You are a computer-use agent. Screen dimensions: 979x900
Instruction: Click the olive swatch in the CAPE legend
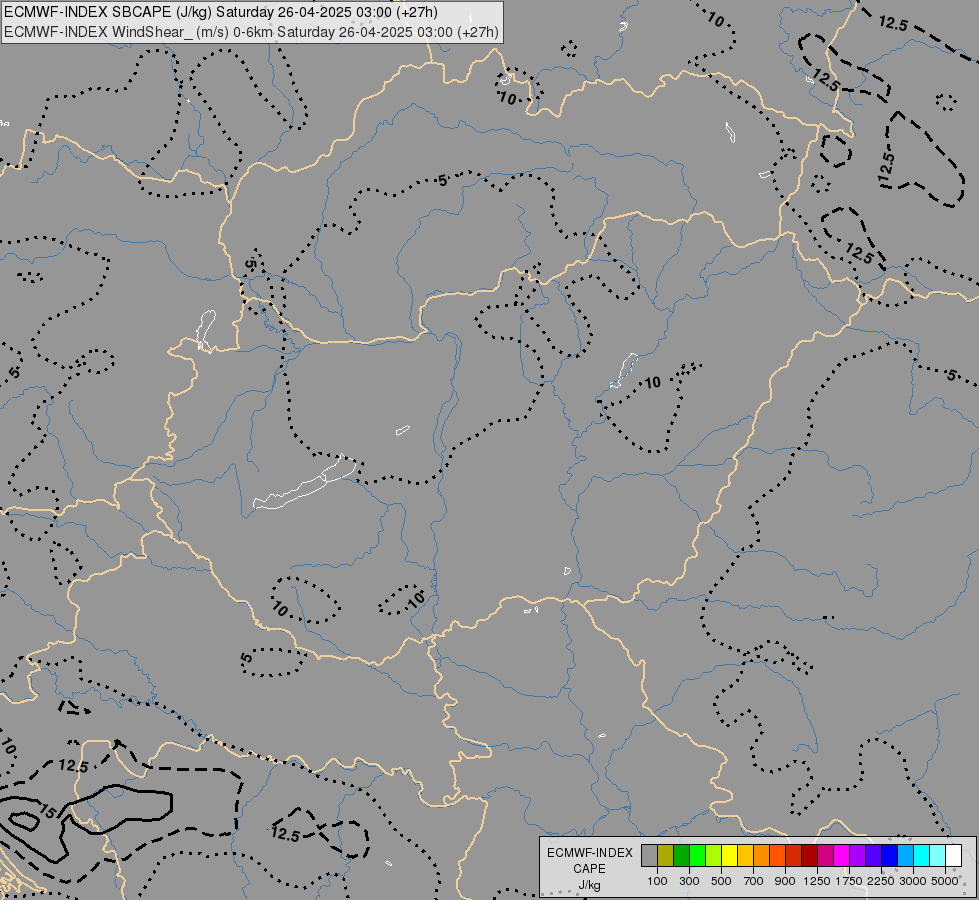[x=666, y=855]
